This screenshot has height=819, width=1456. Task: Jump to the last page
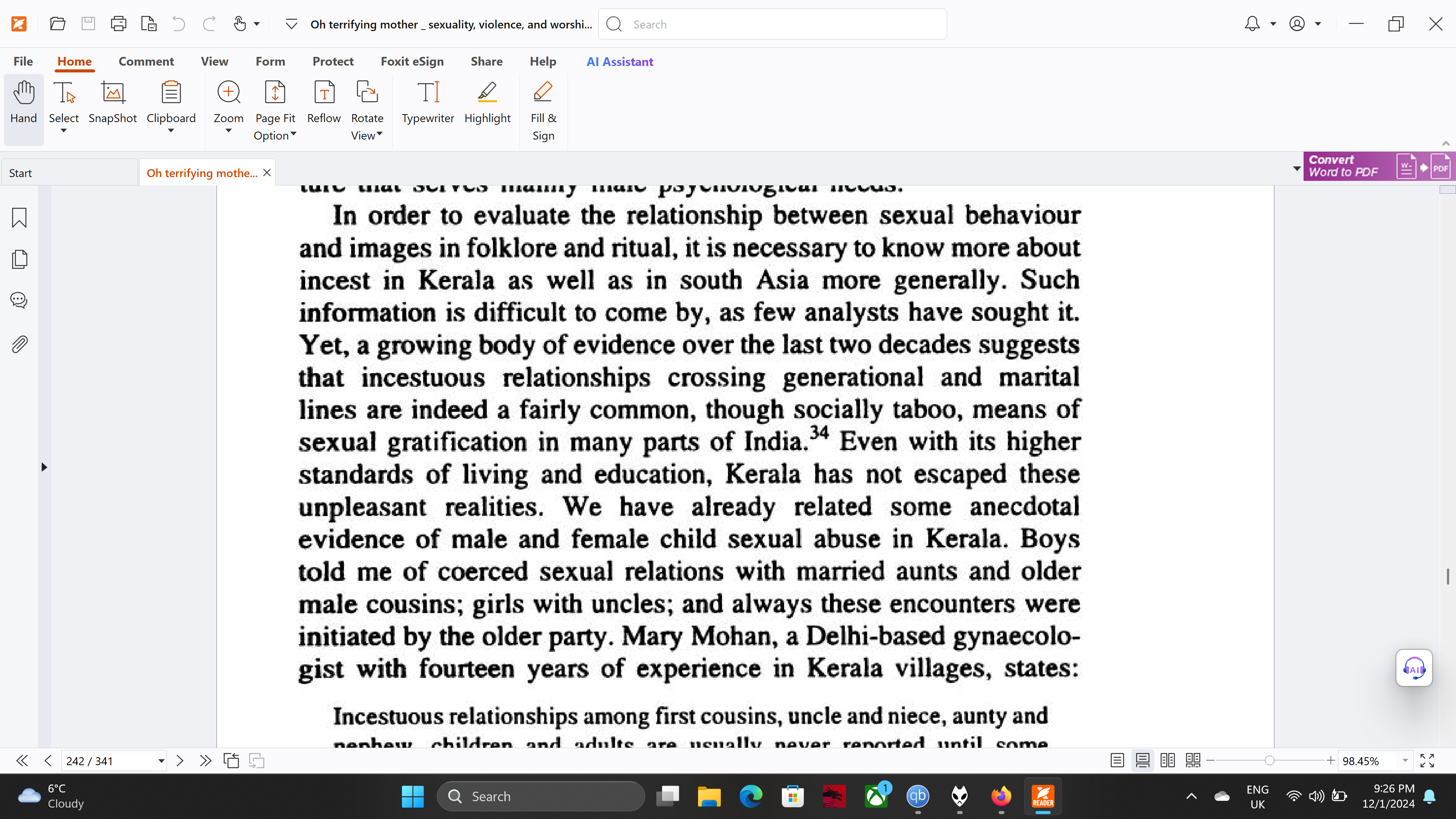coord(205,761)
